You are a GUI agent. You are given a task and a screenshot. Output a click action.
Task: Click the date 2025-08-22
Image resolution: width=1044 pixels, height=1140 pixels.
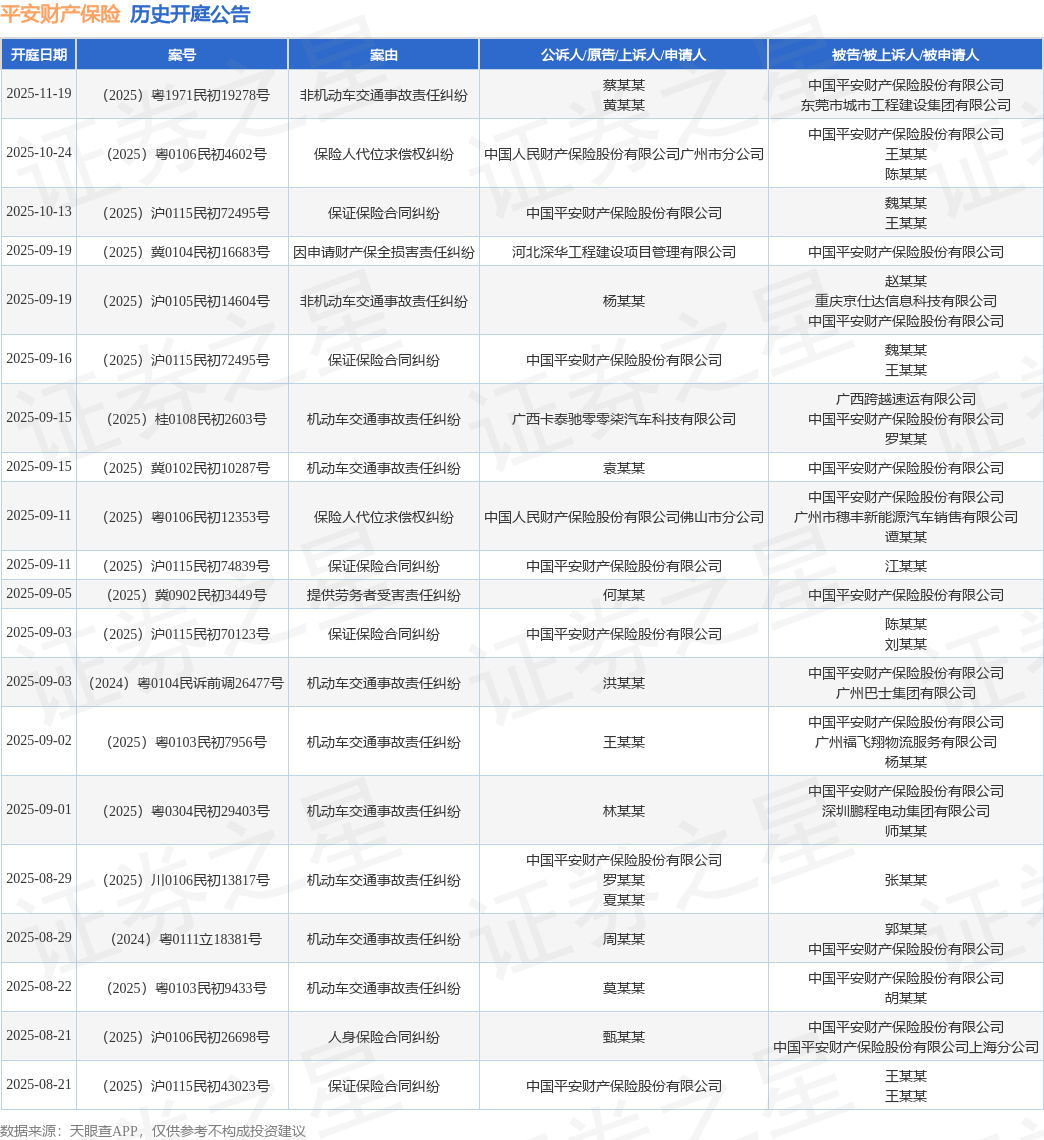click(39, 987)
